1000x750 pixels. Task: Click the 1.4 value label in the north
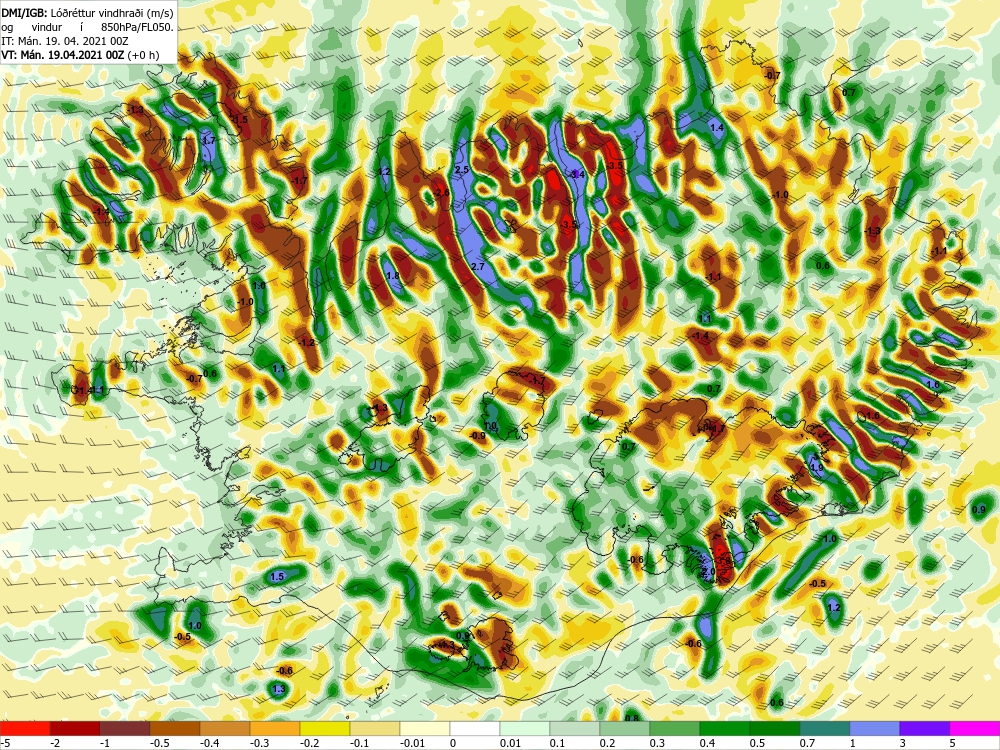pos(717,128)
